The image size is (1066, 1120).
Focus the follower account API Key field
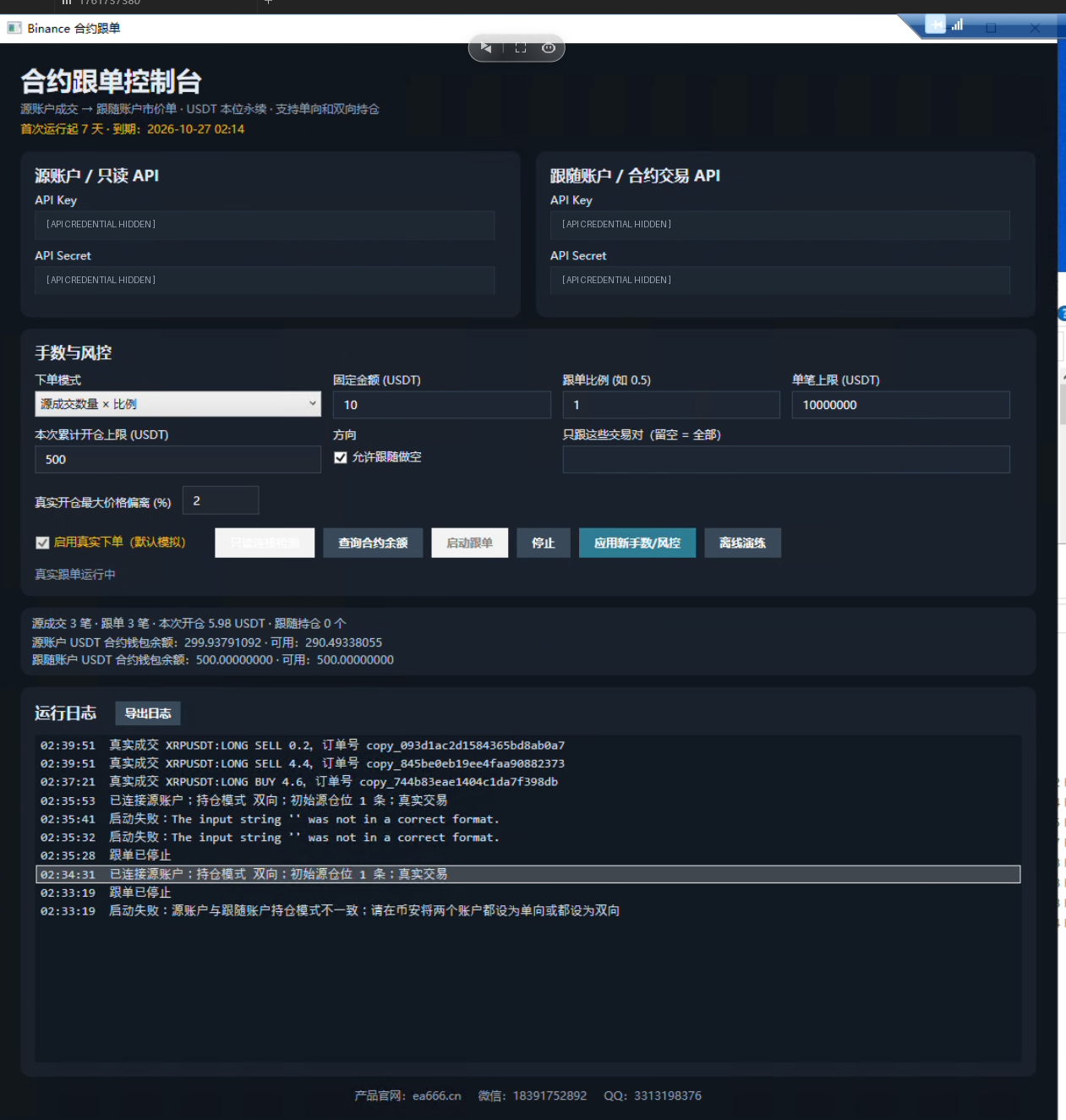click(780, 224)
